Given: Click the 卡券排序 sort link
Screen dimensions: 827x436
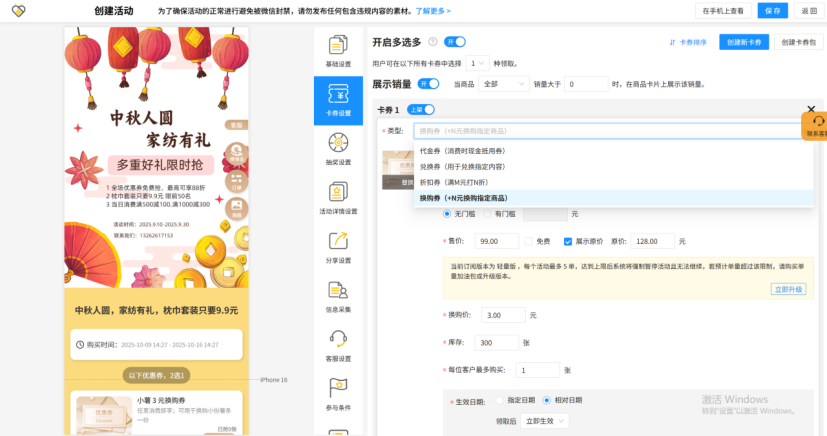Looking at the screenshot, I should click(688, 42).
